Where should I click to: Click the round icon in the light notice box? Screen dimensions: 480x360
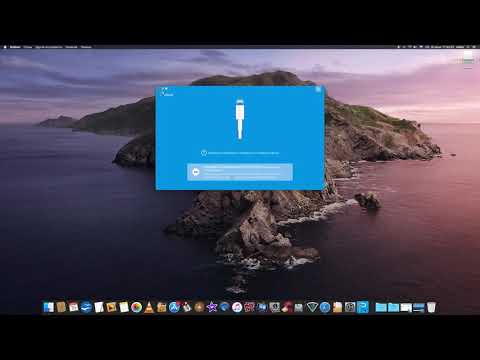coord(196,172)
